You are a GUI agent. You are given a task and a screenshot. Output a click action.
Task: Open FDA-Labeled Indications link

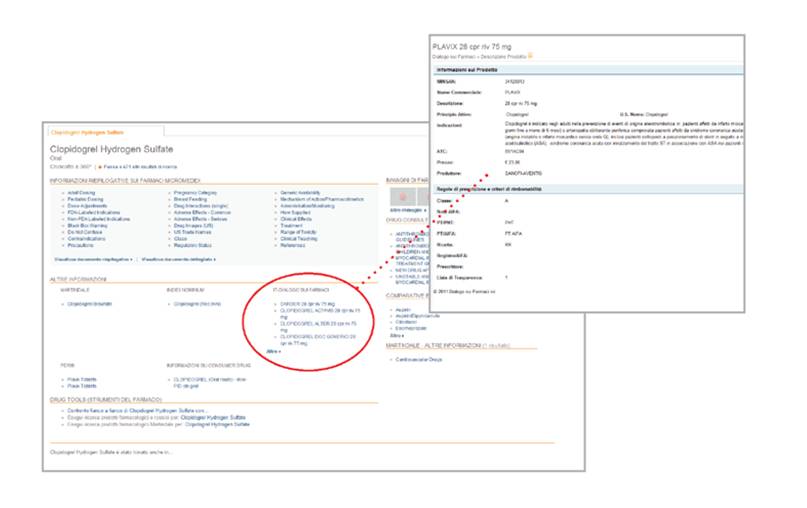point(94,213)
